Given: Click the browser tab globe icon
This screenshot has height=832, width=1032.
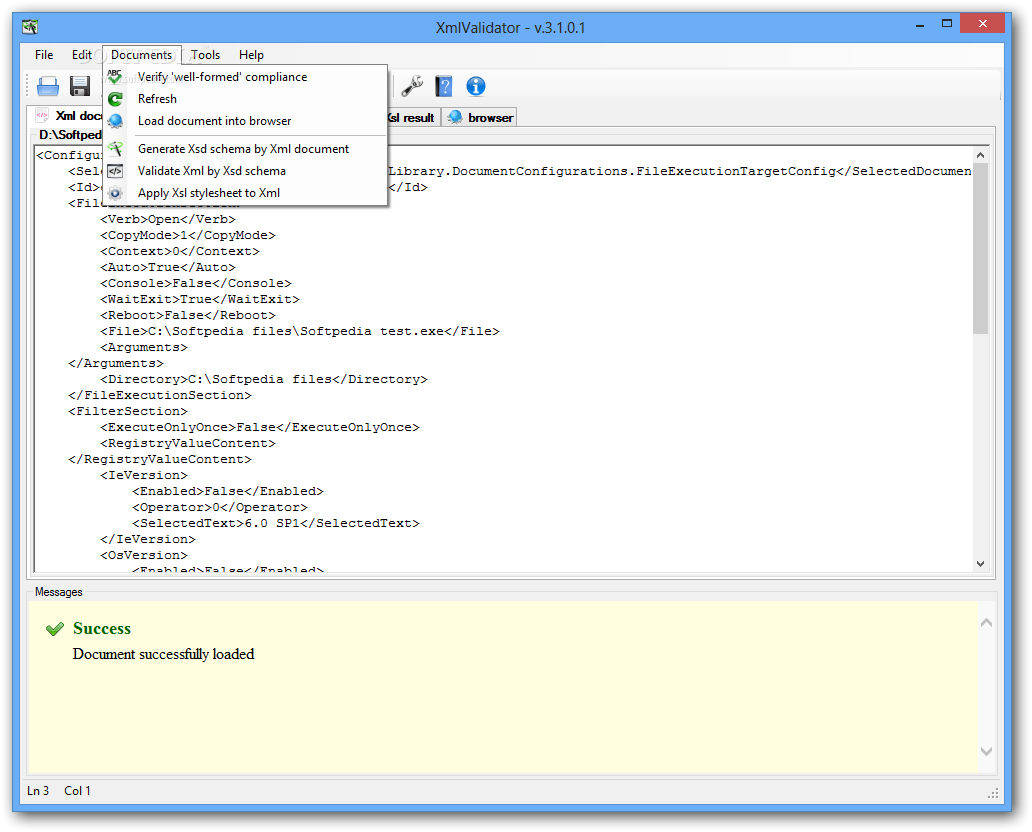Looking at the screenshot, I should click(x=454, y=117).
